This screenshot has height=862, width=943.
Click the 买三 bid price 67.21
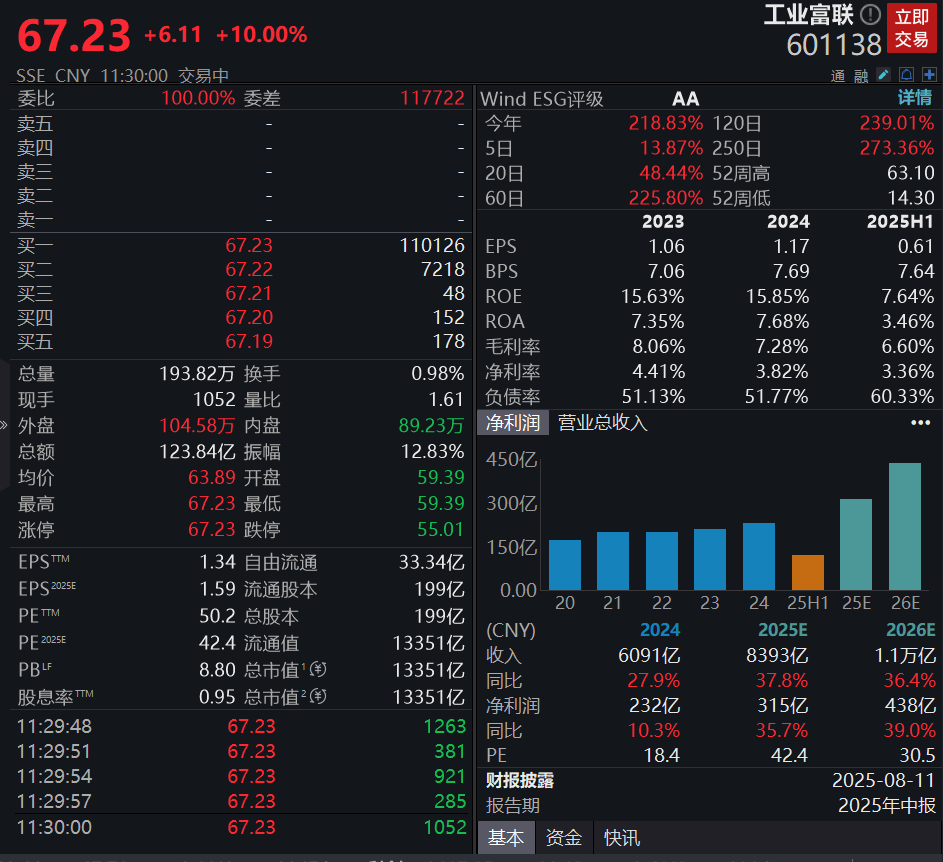pyautogui.click(x=249, y=294)
